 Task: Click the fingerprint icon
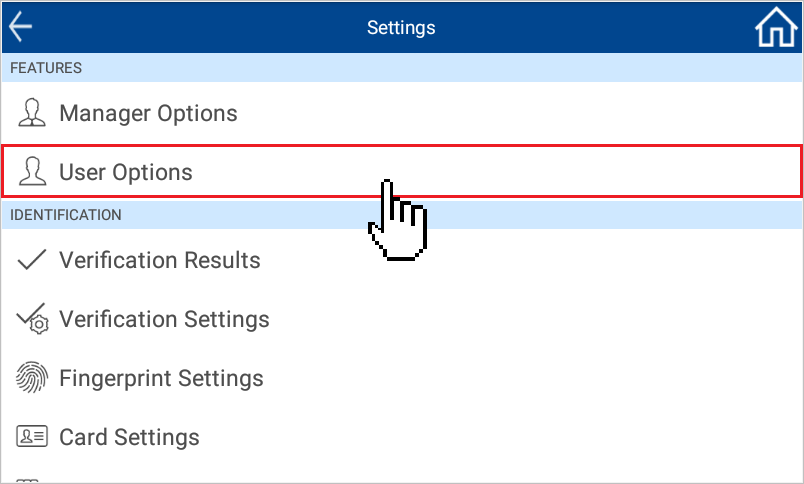(x=32, y=378)
